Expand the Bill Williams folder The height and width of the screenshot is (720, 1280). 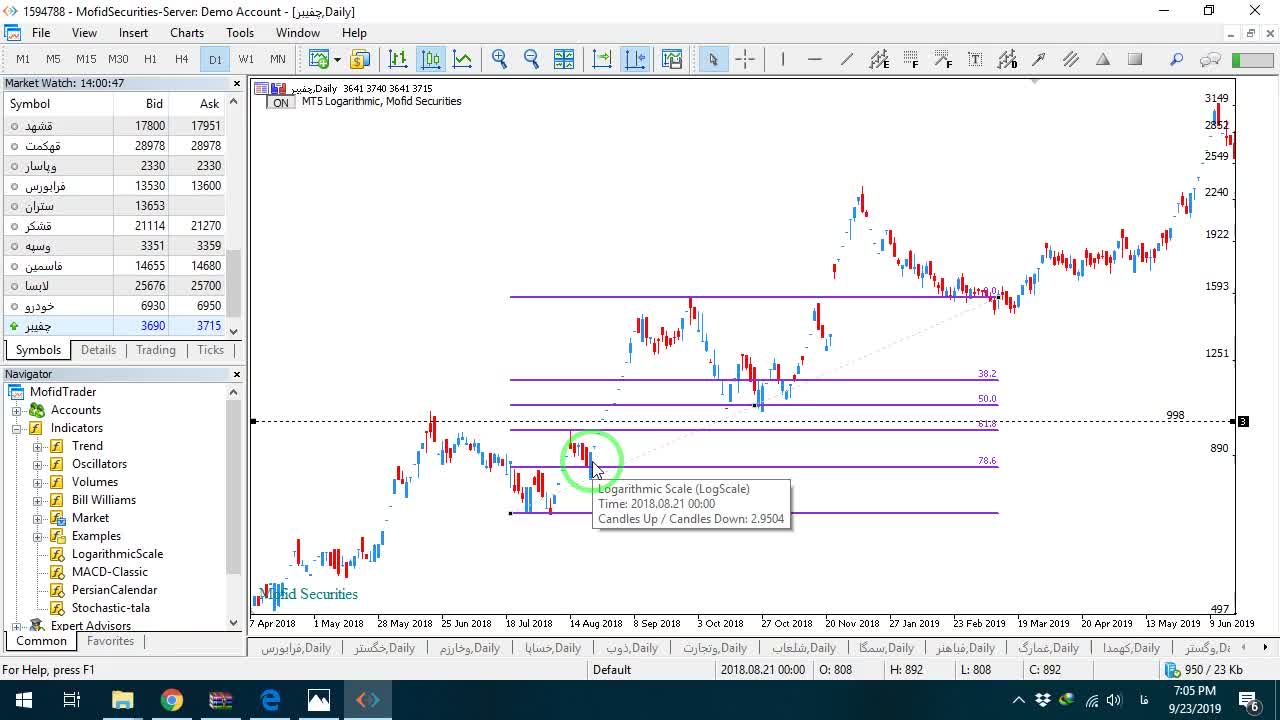click(x=38, y=500)
